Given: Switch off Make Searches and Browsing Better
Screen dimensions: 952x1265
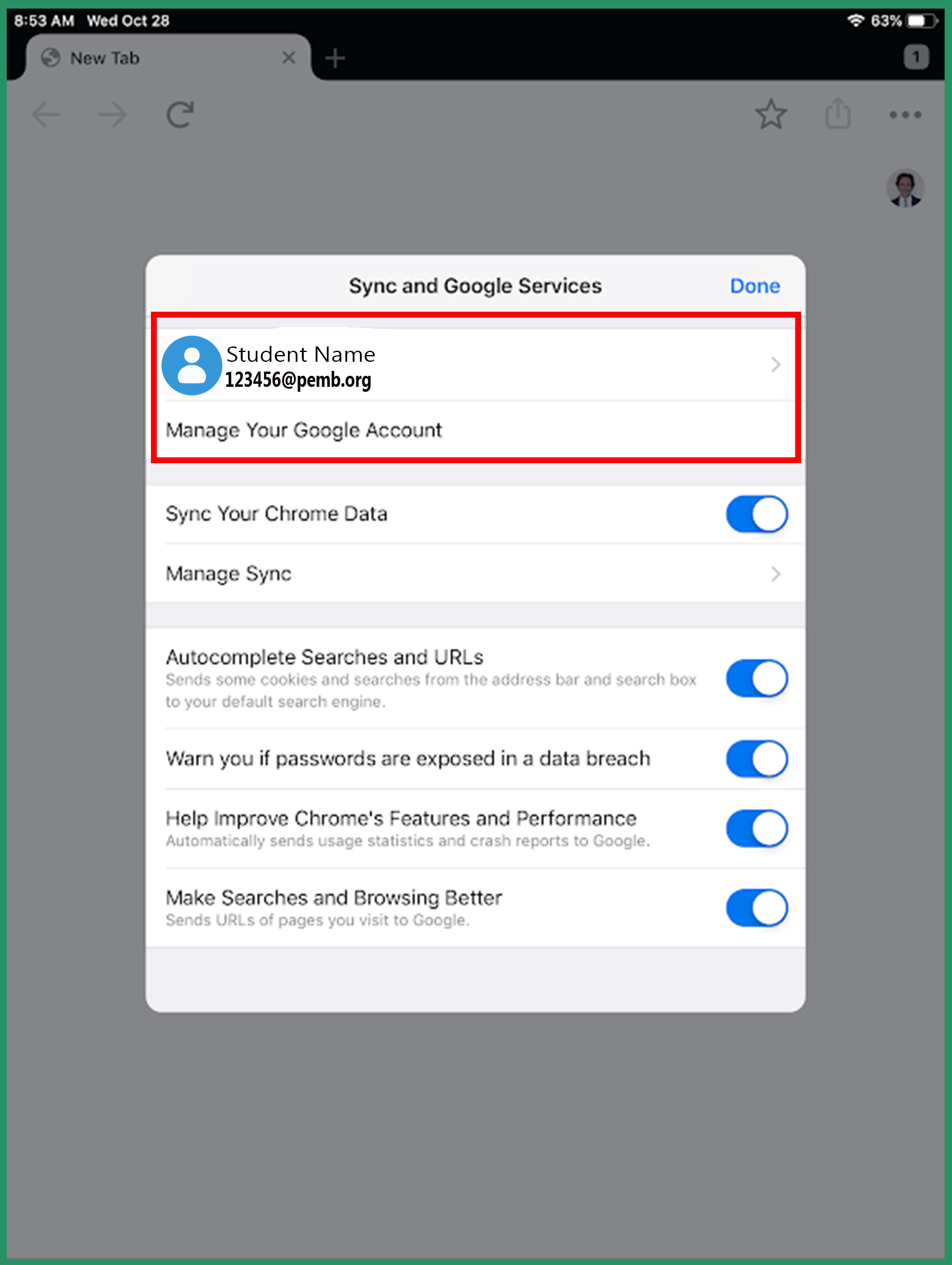Looking at the screenshot, I should [x=757, y=908].
